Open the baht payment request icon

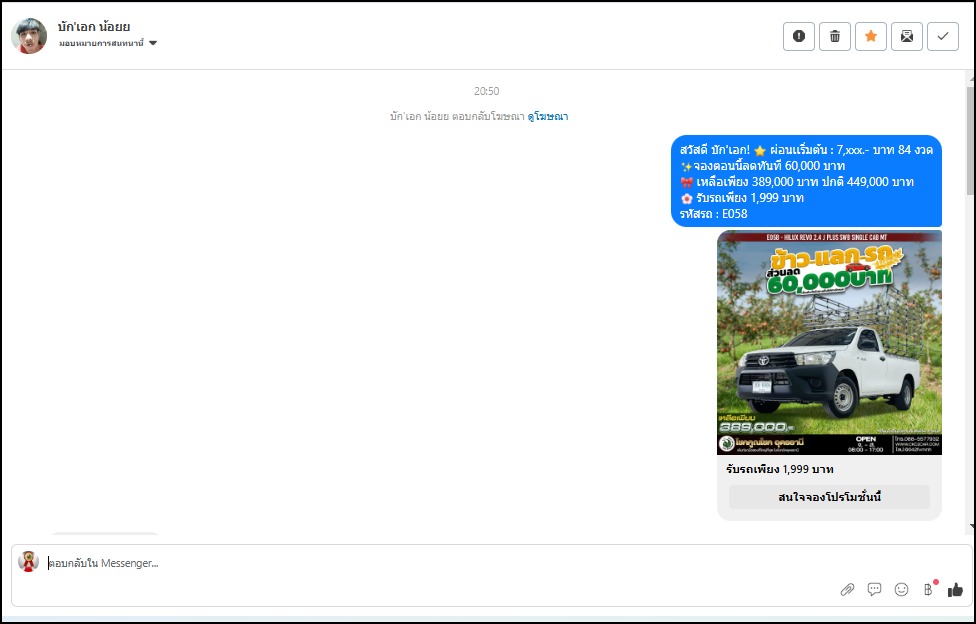coord(929,589)
